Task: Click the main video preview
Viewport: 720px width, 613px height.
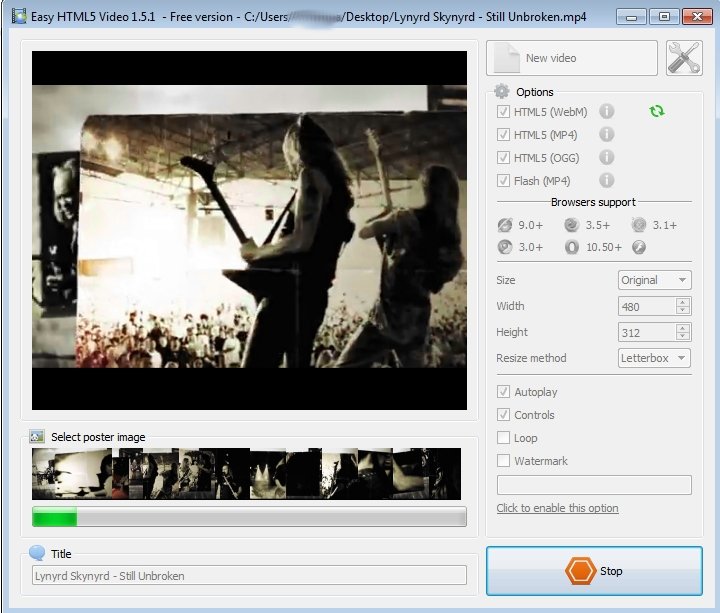Action: tap(249, 230)
